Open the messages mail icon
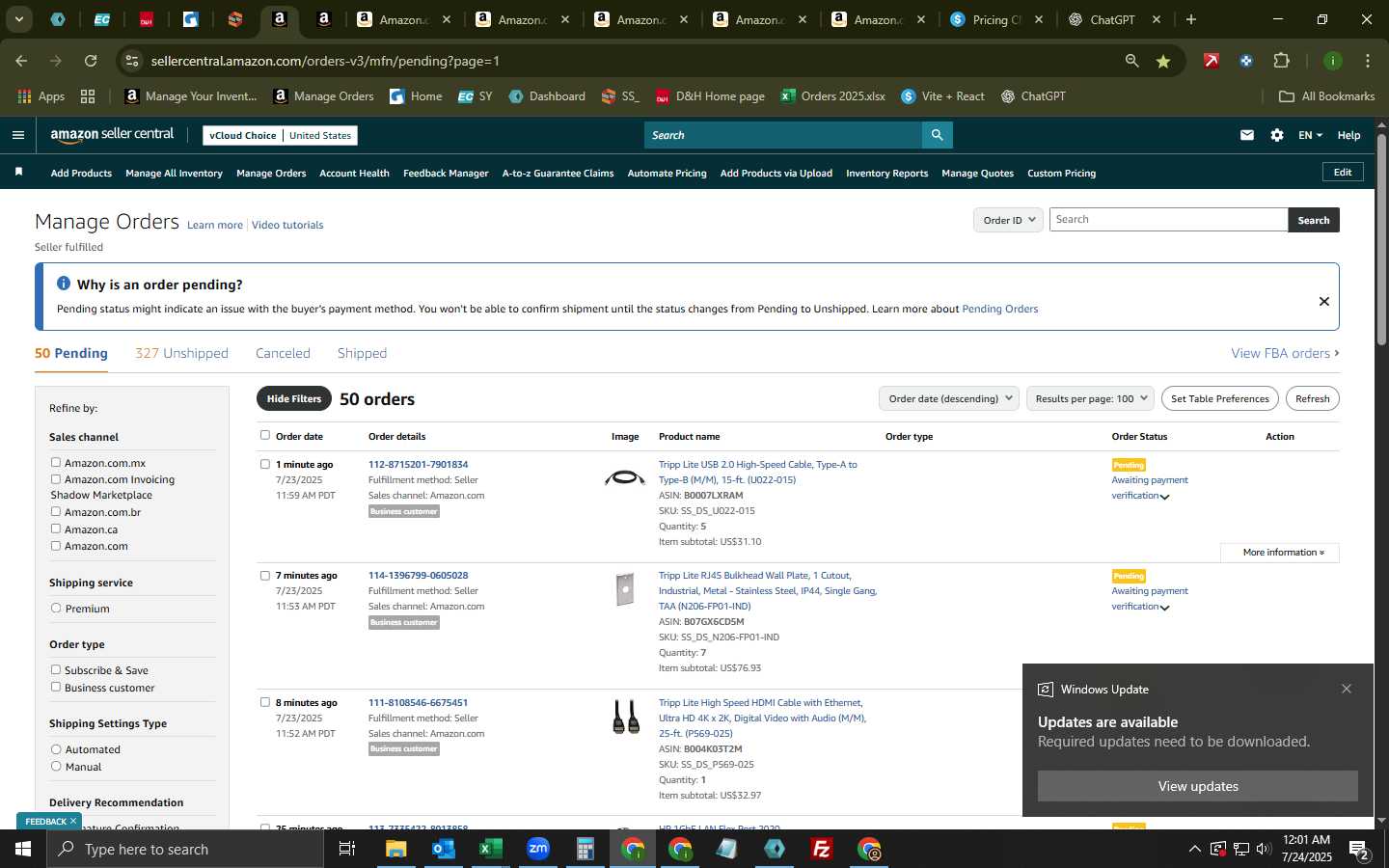This screenshot has width=1389, height=868. tap(1247, 135)
